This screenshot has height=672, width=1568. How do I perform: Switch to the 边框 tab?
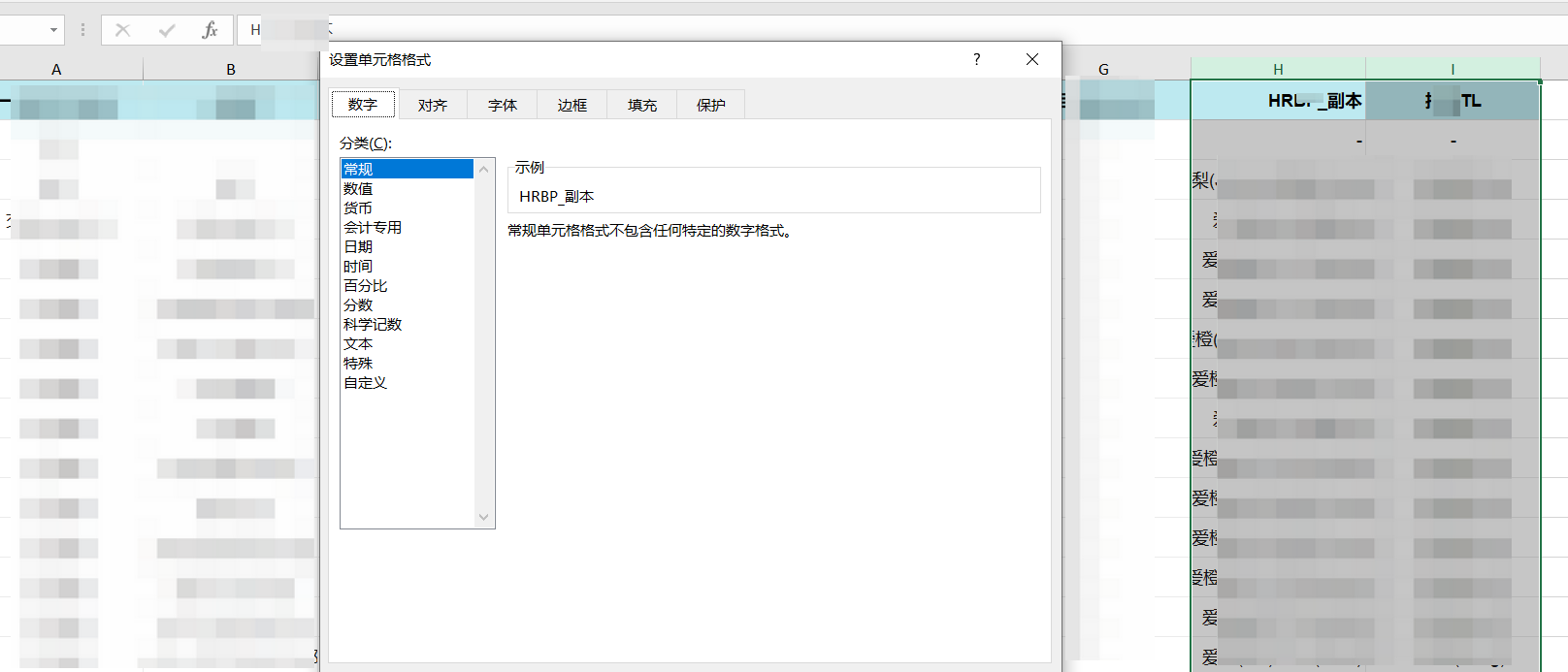[572, 105]
